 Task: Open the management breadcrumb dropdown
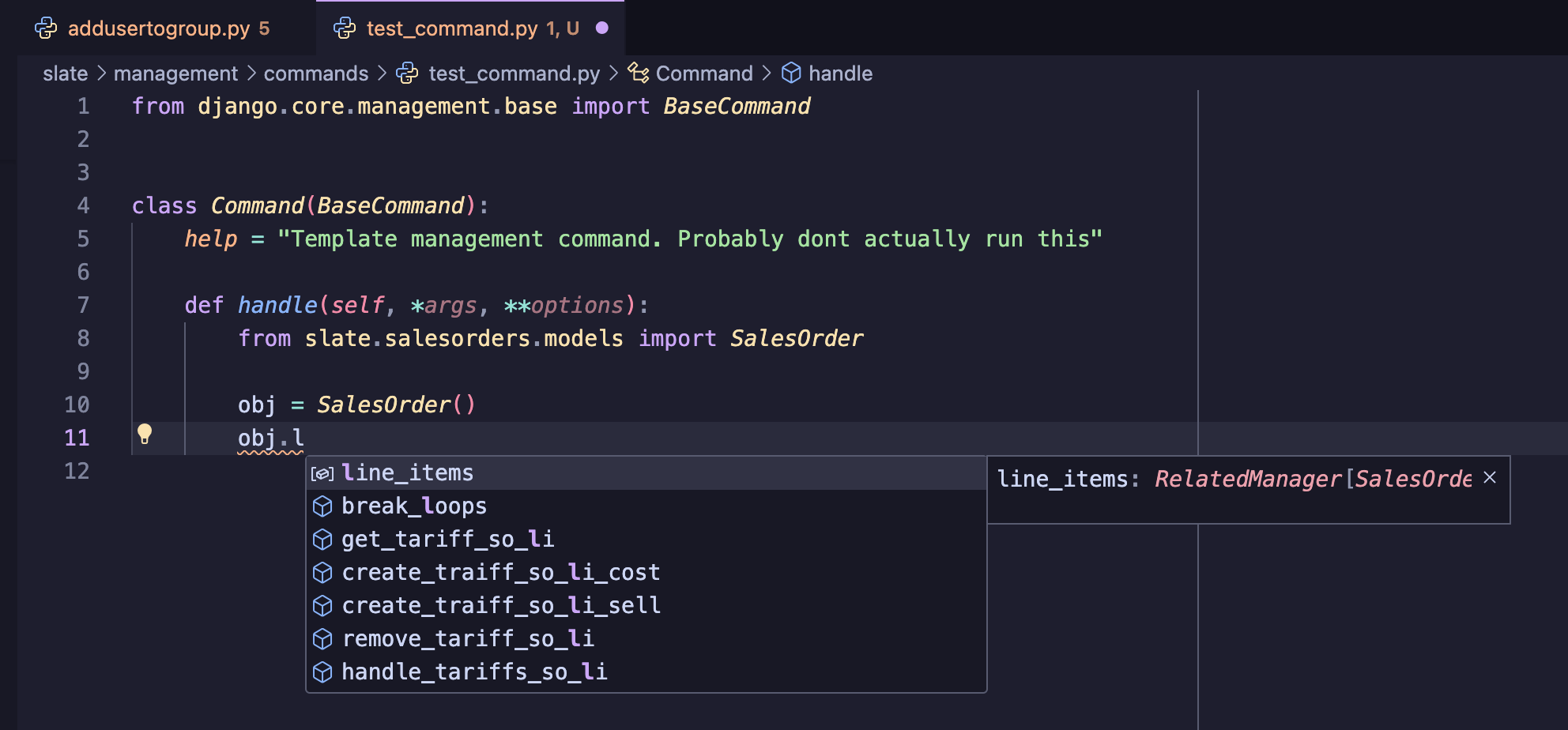click(x=175, y=73)
